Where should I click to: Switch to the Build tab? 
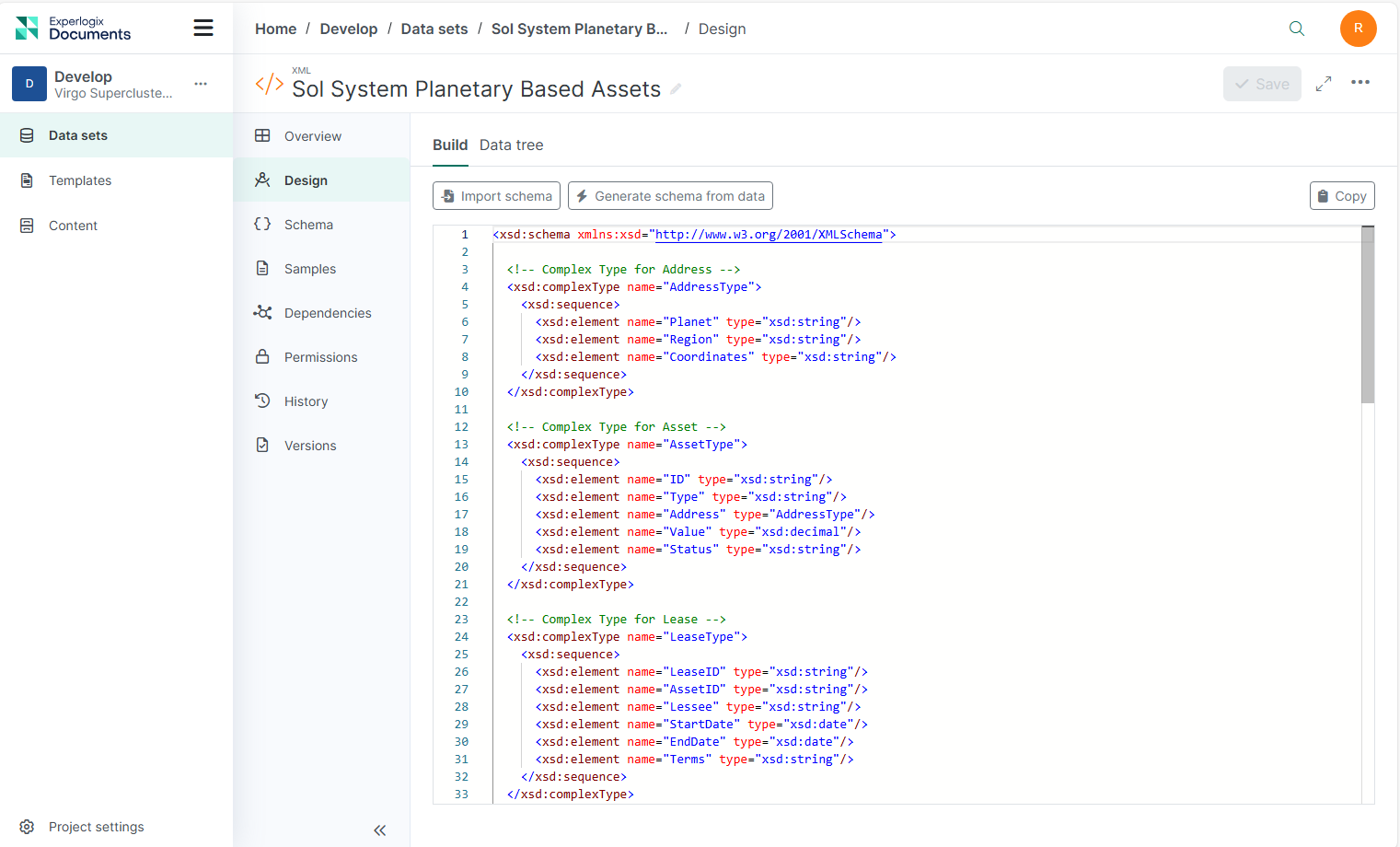[450, 145]
